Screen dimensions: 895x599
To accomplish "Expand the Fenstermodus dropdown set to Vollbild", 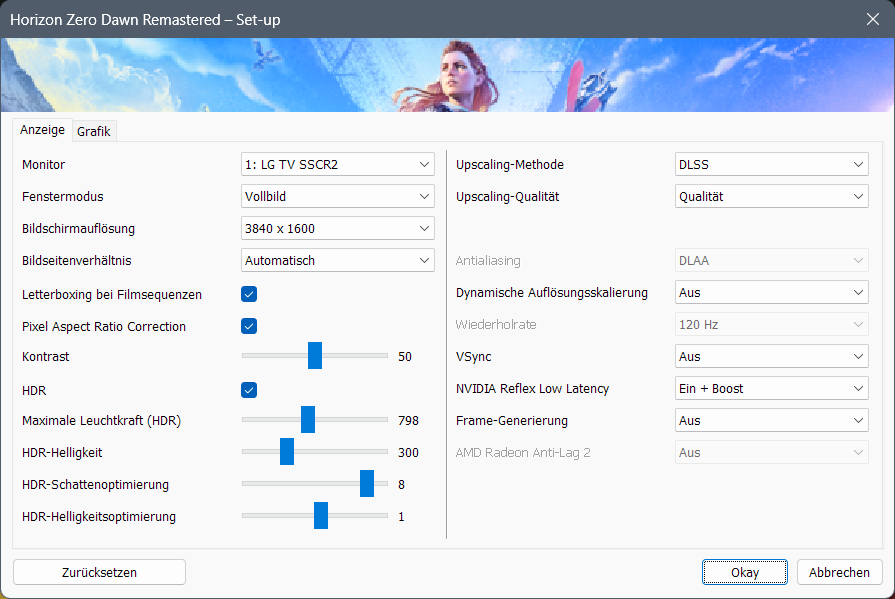I will click(x=337, y=196).
